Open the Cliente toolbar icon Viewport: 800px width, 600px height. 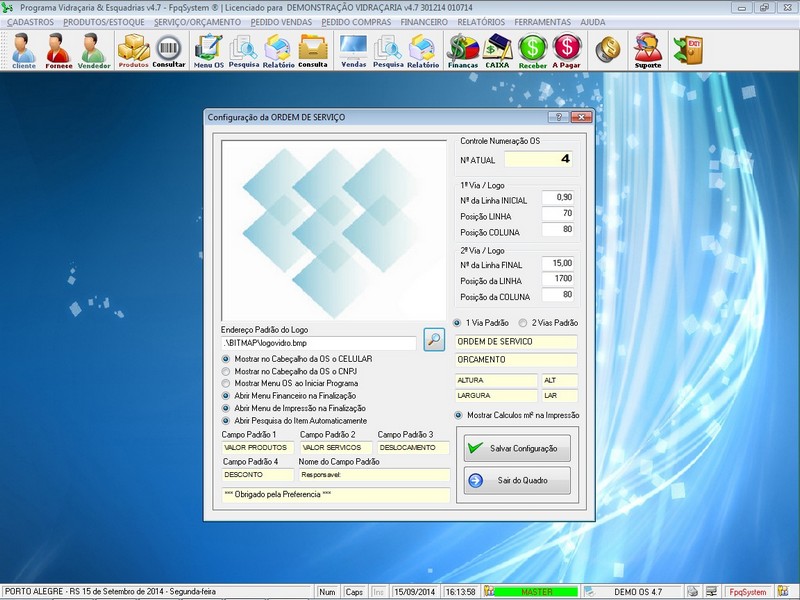23,49
